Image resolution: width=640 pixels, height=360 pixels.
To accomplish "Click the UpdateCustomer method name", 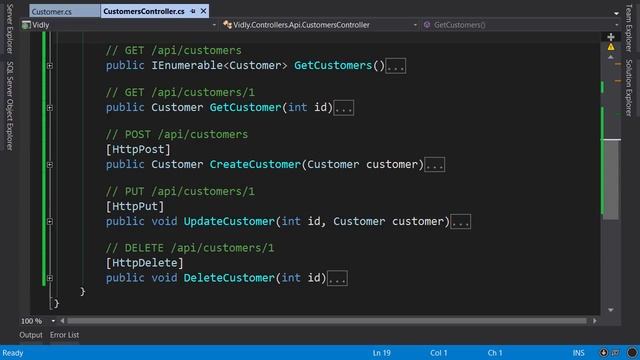I will [x=229, y=221].
